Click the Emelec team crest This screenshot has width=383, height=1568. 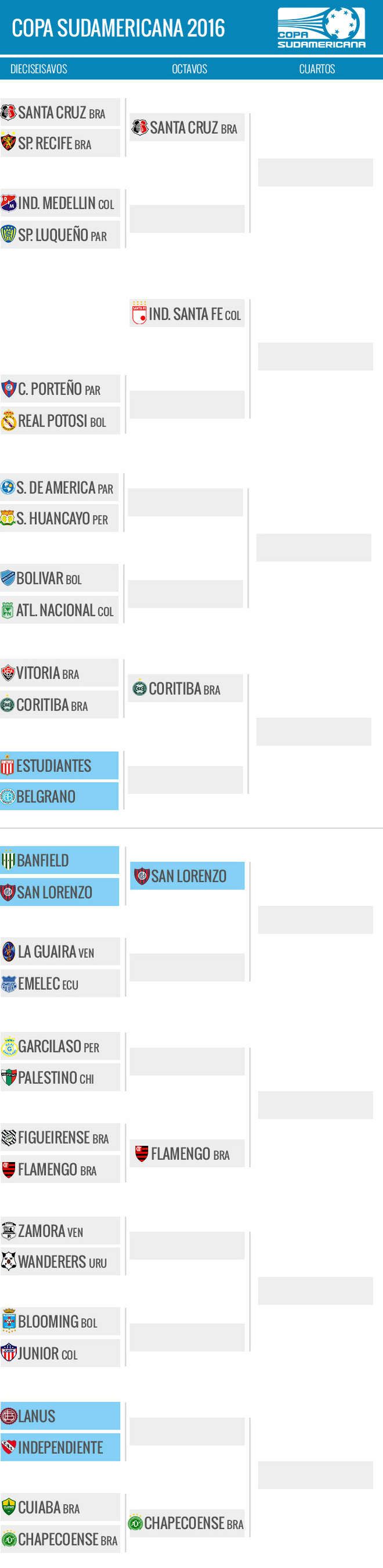9,983
